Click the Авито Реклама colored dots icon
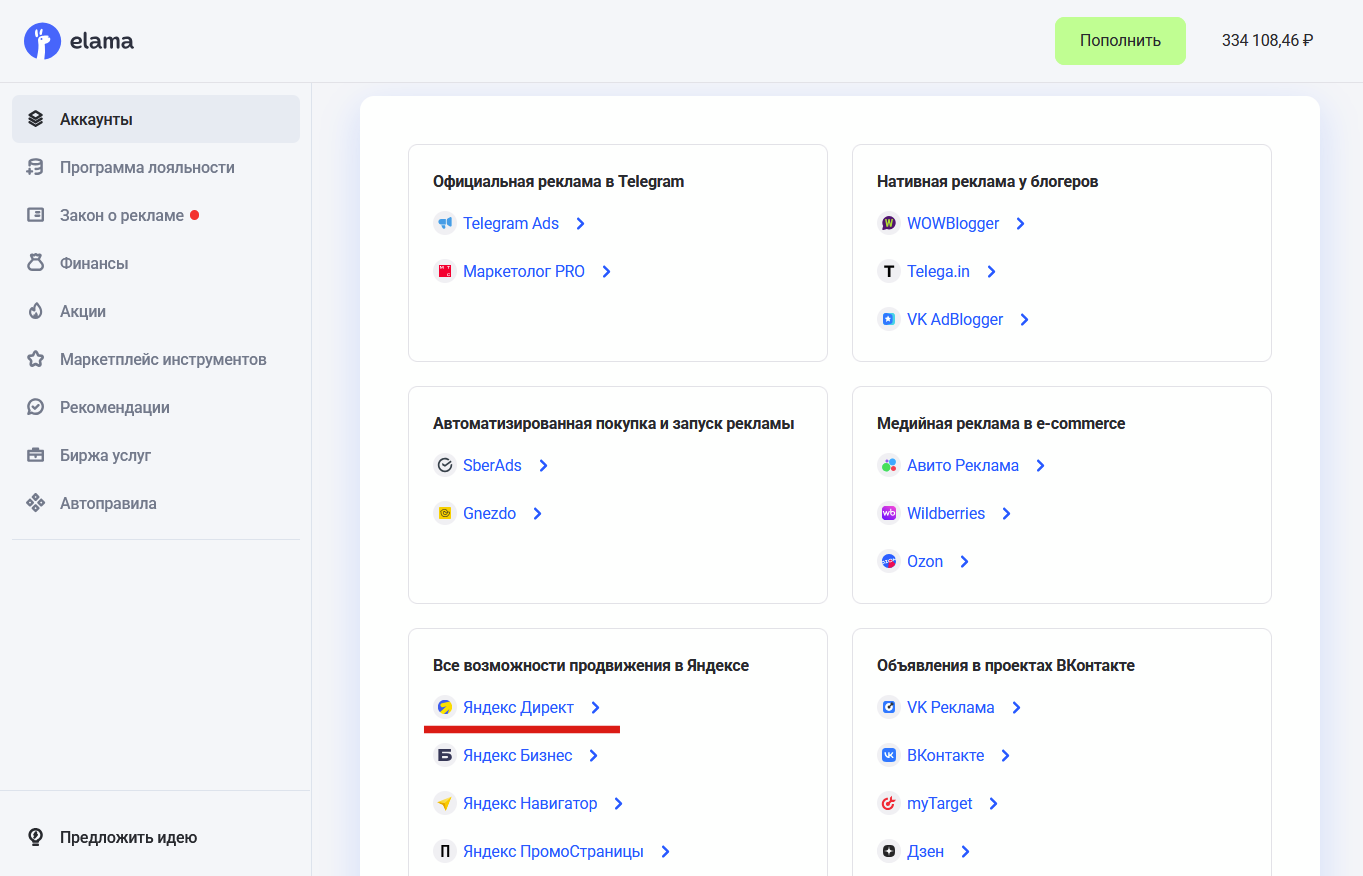This screenshot has height=876, width=1363. pos(888,465)
